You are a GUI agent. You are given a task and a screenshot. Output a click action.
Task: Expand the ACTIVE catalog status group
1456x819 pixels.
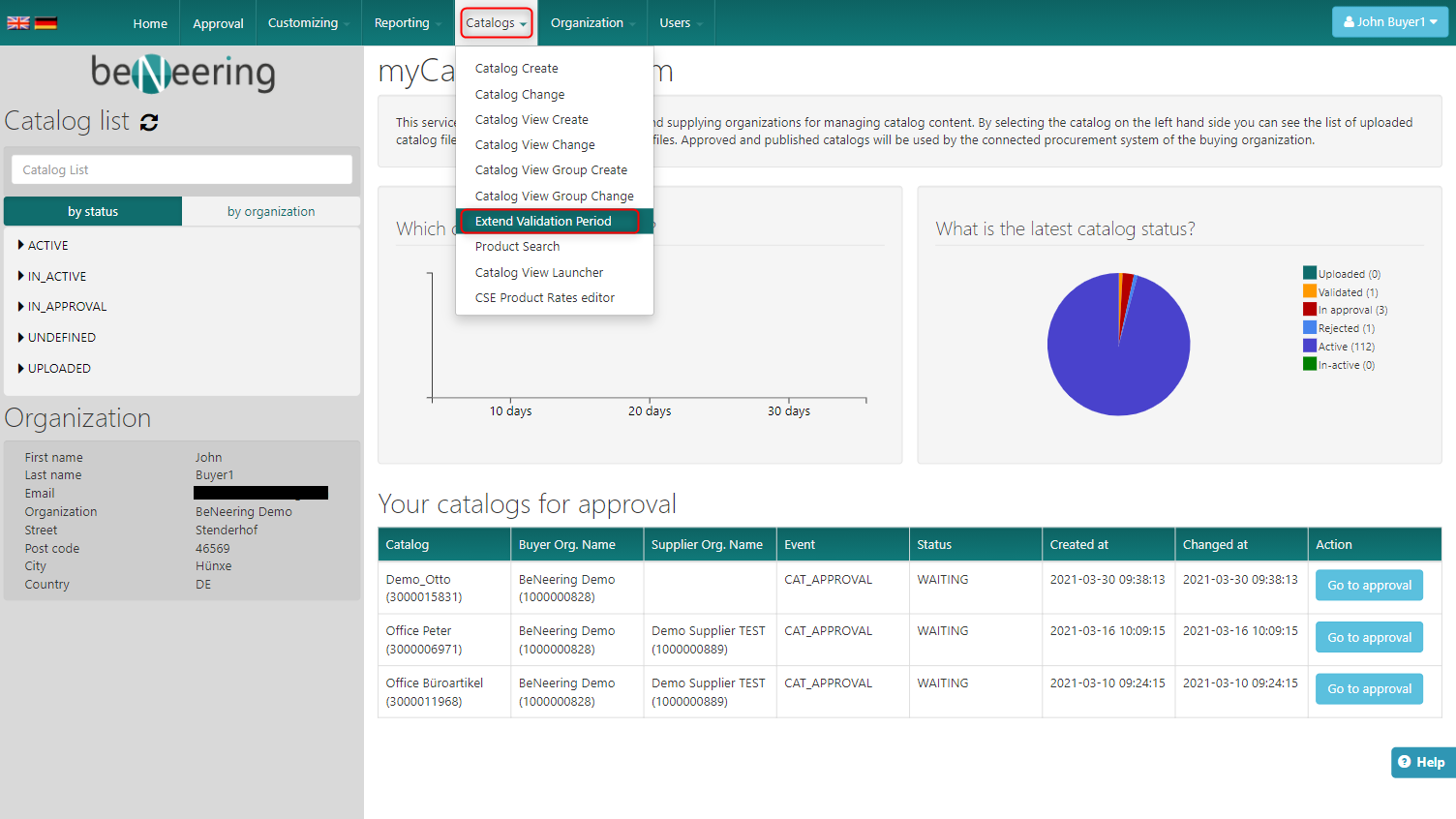coord(47,246)
